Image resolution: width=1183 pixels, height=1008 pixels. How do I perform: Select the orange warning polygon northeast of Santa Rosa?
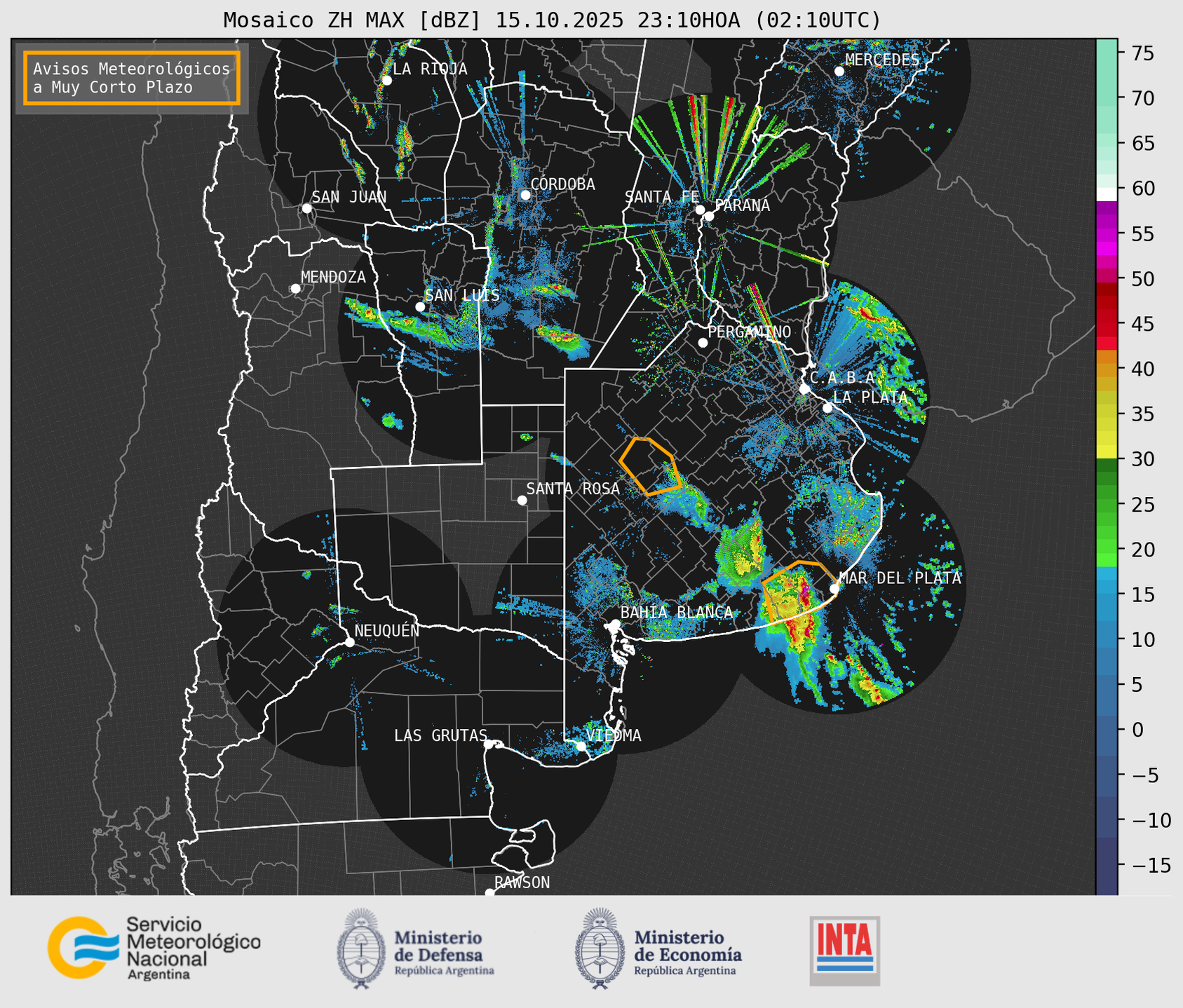click(649, 466)
